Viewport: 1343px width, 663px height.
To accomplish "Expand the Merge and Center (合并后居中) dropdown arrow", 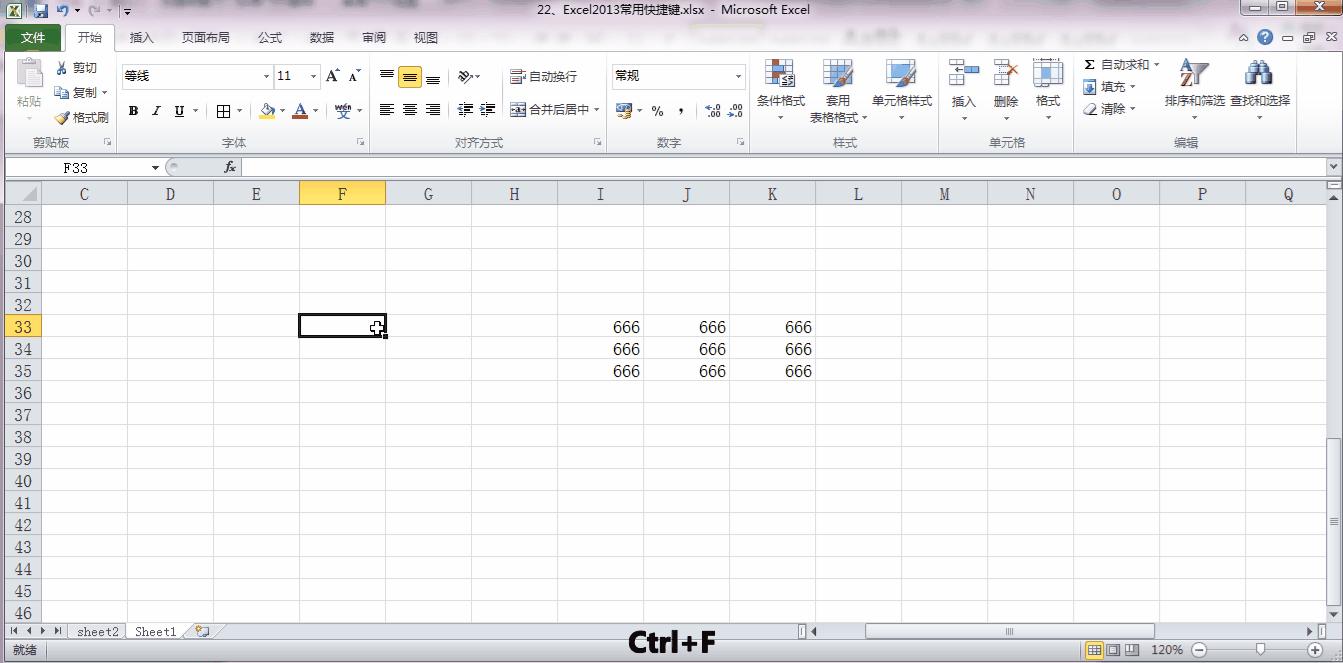I will 596,110.
